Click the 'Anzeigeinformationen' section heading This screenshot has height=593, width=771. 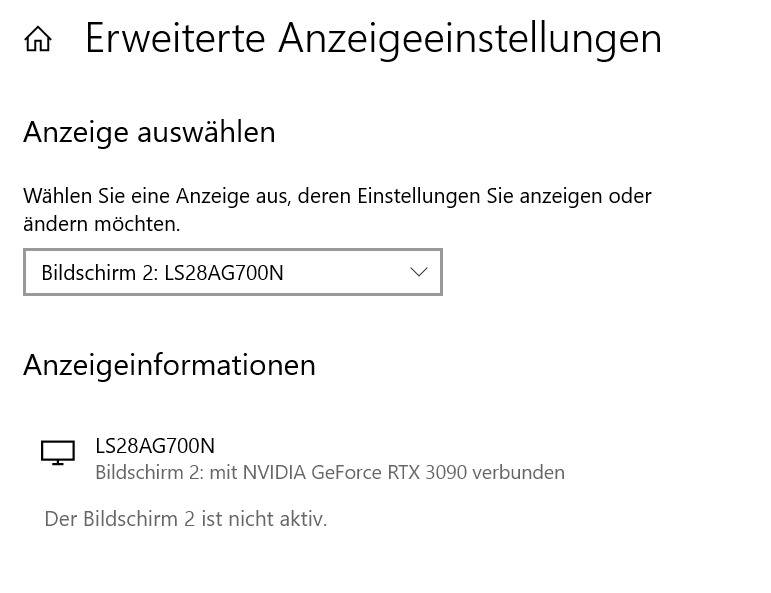tap(169, 365)
